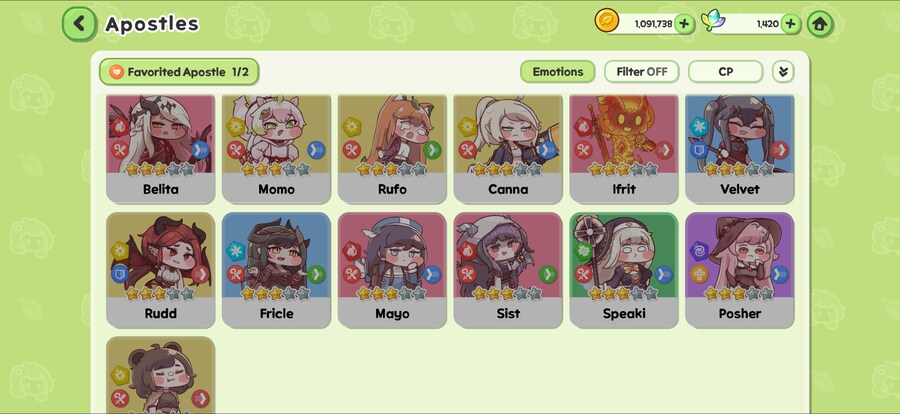The image size is (900, 414).
Task: Toggle the Emotions display button
Action: (x=557, y=72)
